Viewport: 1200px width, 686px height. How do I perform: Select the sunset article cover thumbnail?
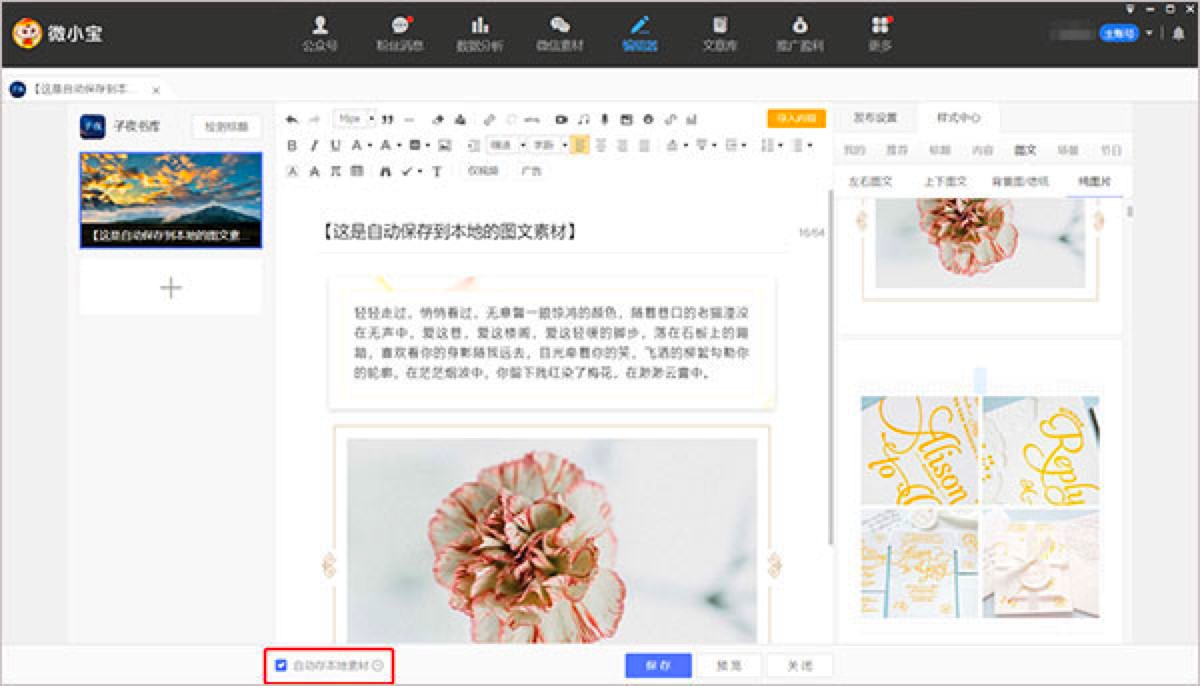[171, 200]
